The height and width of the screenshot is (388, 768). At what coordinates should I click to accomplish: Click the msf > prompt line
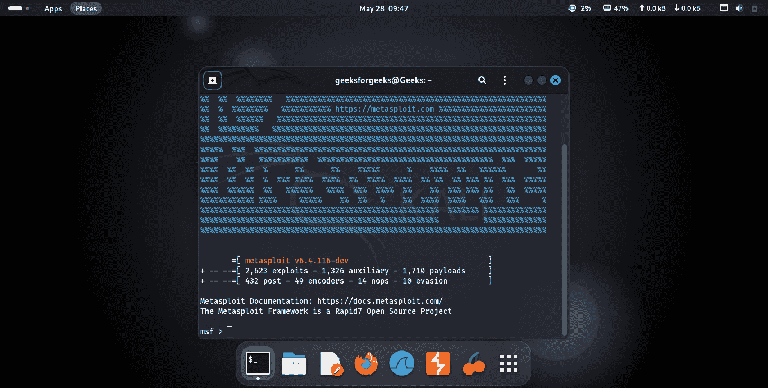click(x=211, y=332)
